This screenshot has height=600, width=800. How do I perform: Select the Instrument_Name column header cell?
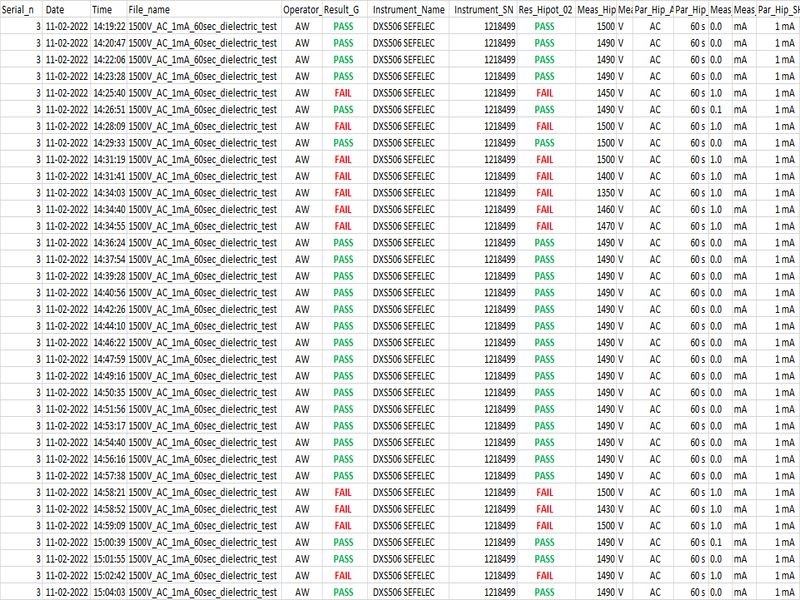coord(408,10)
